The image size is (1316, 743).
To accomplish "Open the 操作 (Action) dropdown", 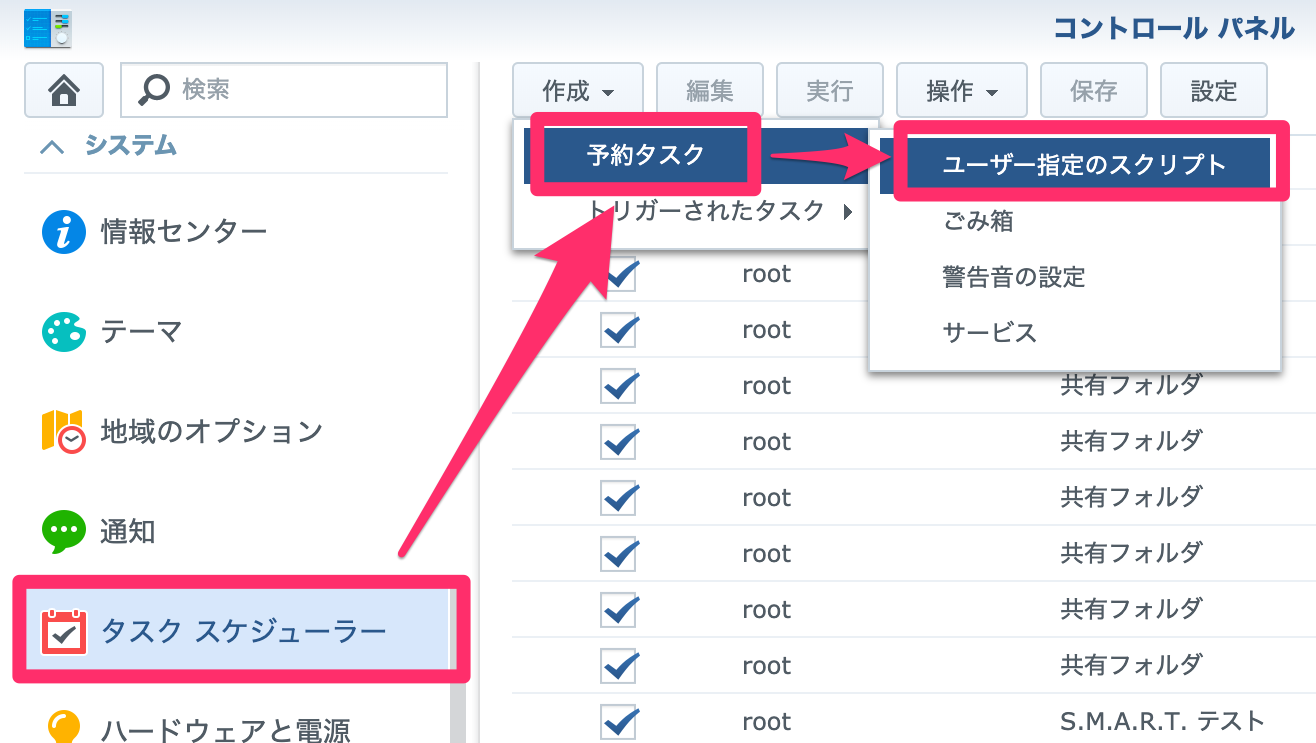I will 961,92.
